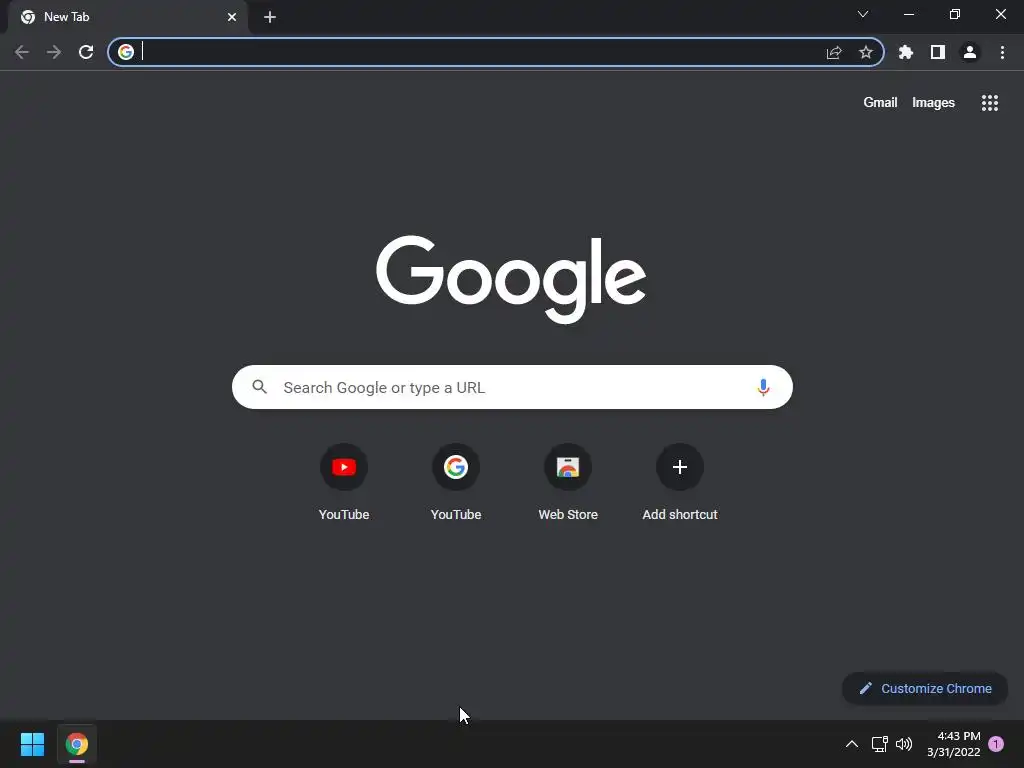Click the clock and date in taskbar

[x=953, y=744]
